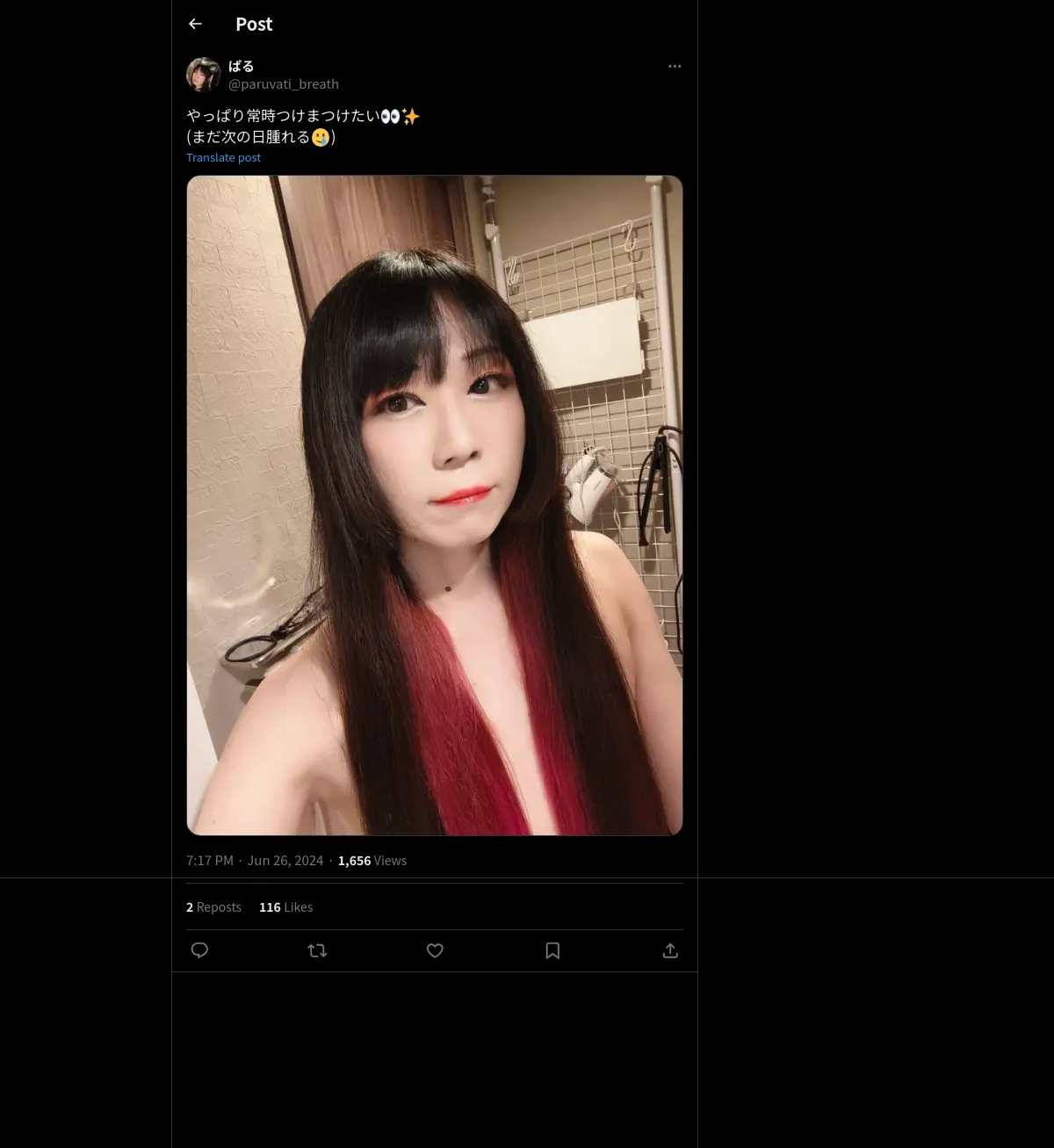Click the eyes emoji in post text

[x=390, y=116]
